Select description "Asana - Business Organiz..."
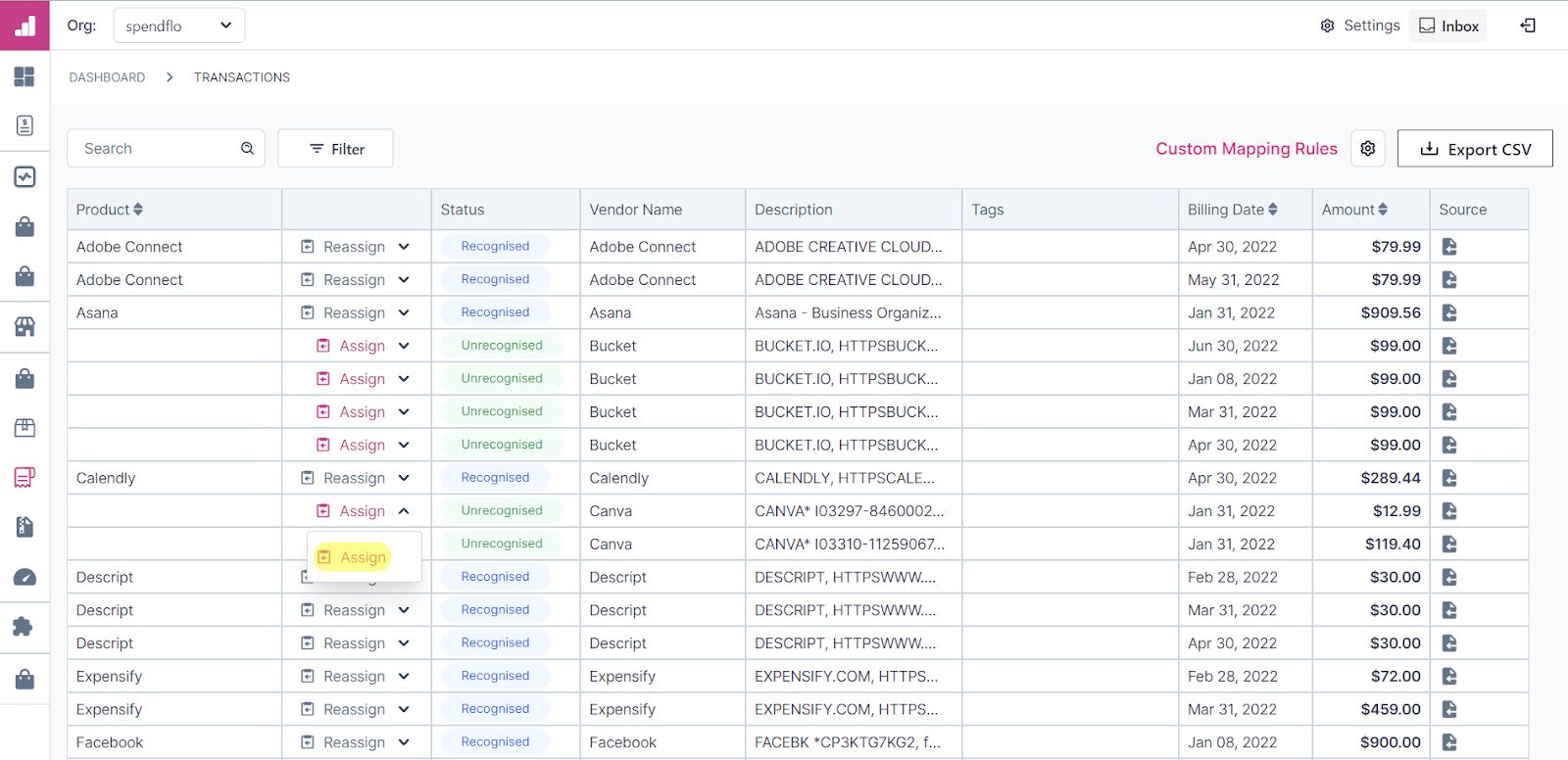Image resolution: width=1568 pixels, height=760 pixels. pyautogui.click(x=848, y=313)
